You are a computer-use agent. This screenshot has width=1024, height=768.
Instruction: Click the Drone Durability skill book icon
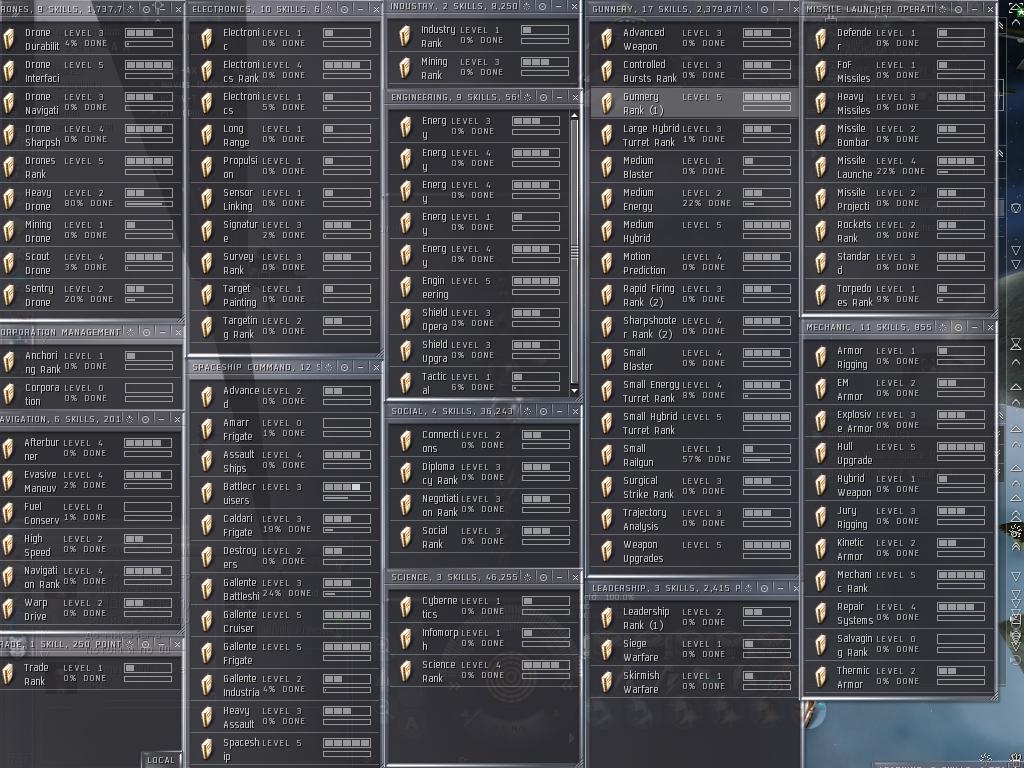8,39
